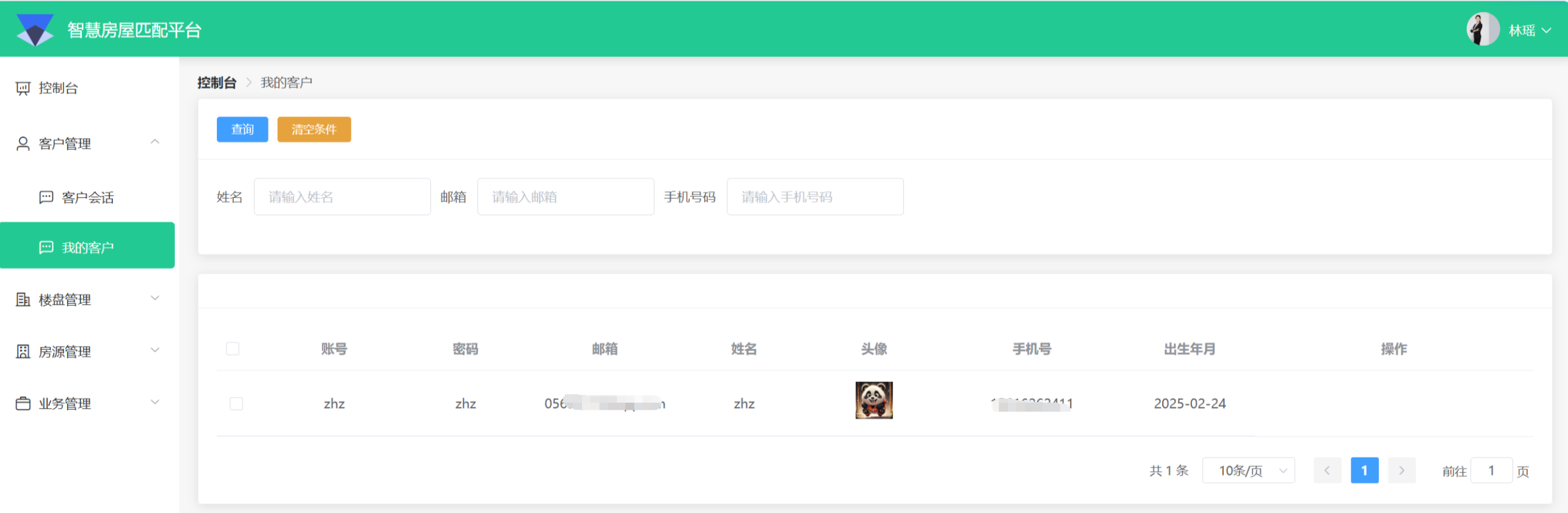1568x513 pixels.
Task: Click the 控制台 monitor icon in sidebar
Action: pos(23,88)
